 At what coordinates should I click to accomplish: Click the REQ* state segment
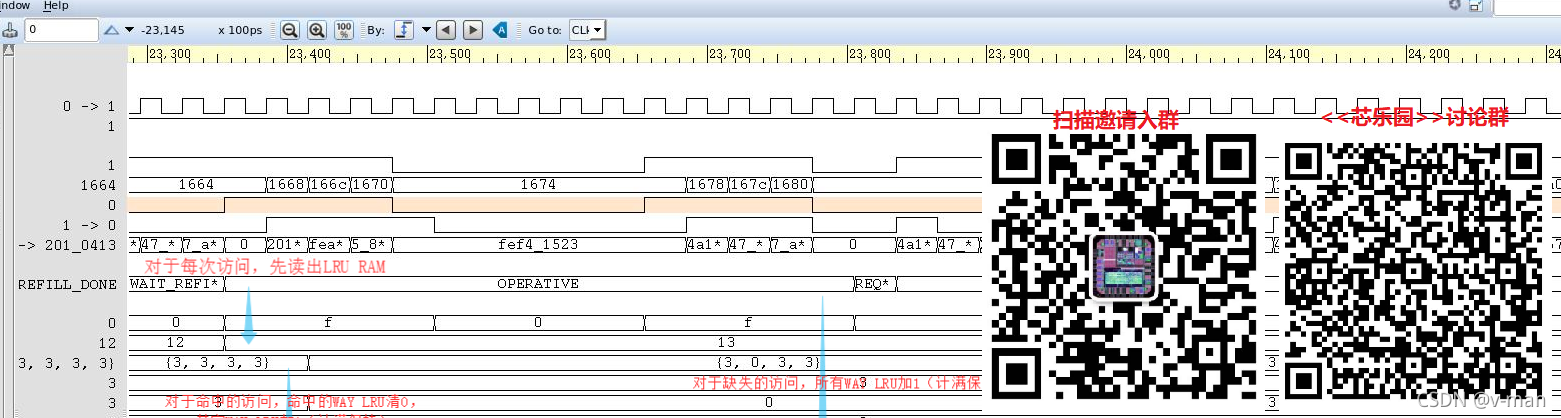coord(873,284)
